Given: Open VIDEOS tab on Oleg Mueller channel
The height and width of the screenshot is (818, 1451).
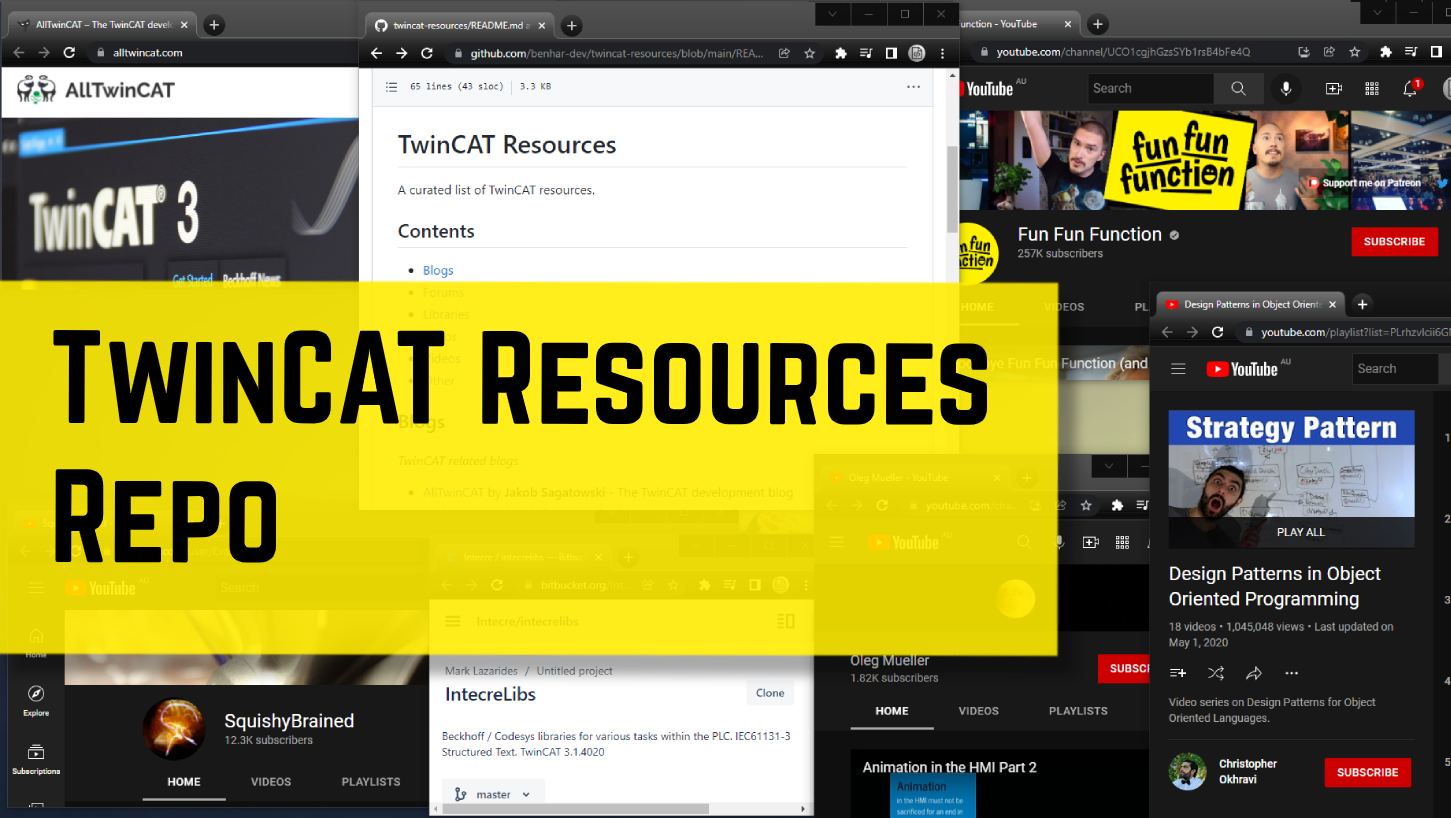Looking at the screenshot, I should tap(979, 711).
